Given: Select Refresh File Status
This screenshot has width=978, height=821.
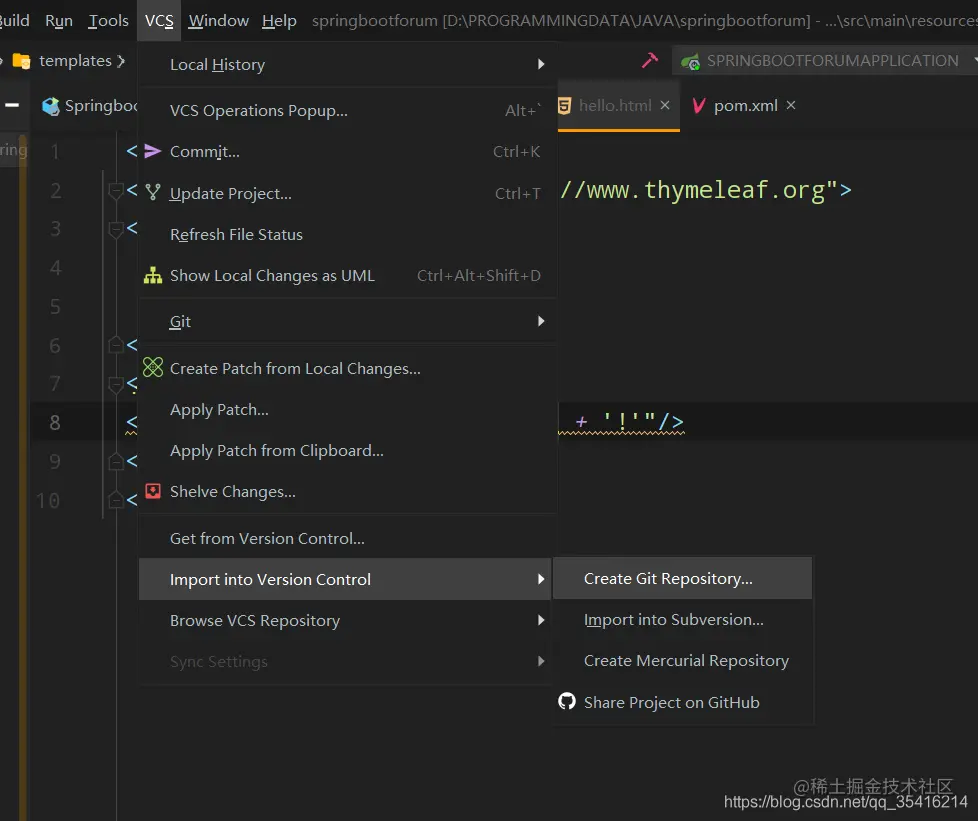Looking at the screenshot, I should click(345, 235).
